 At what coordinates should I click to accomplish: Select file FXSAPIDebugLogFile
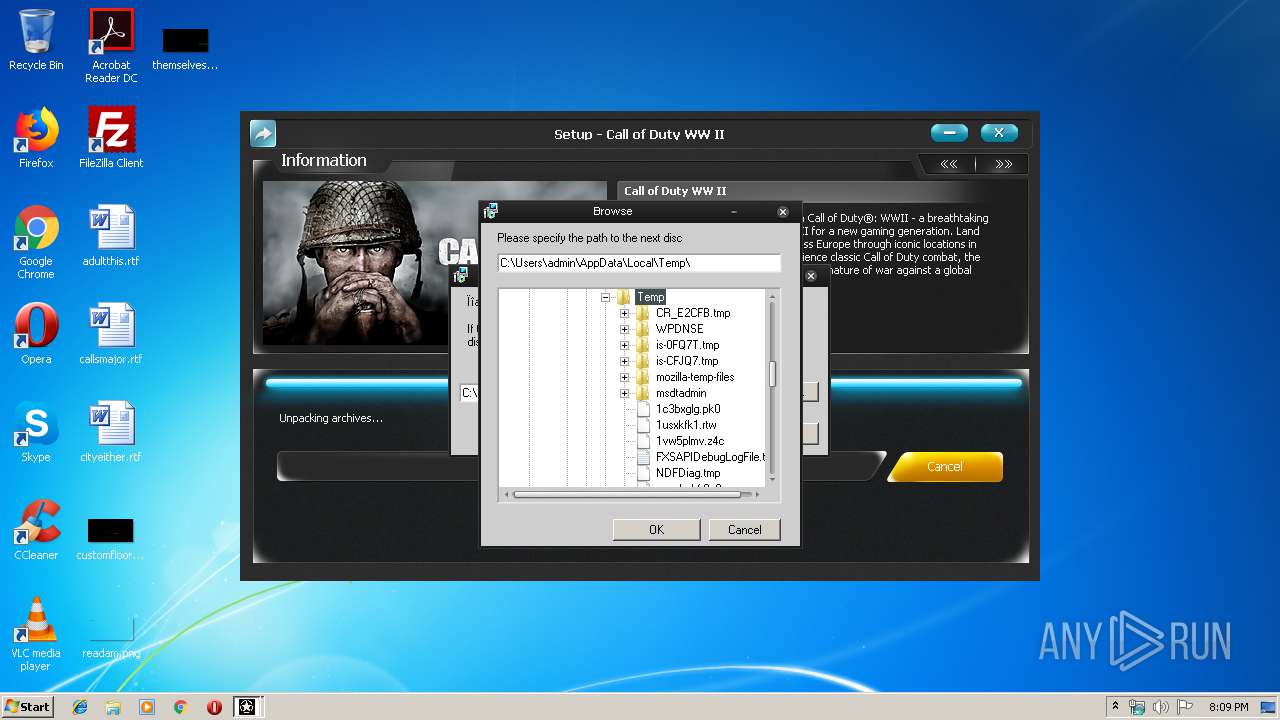click(710, 457)
